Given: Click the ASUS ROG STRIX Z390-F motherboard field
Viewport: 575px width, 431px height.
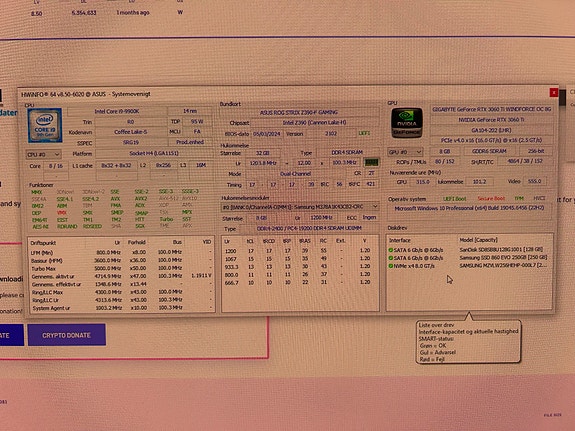Looking at the screenshot, I should (299, 113).
